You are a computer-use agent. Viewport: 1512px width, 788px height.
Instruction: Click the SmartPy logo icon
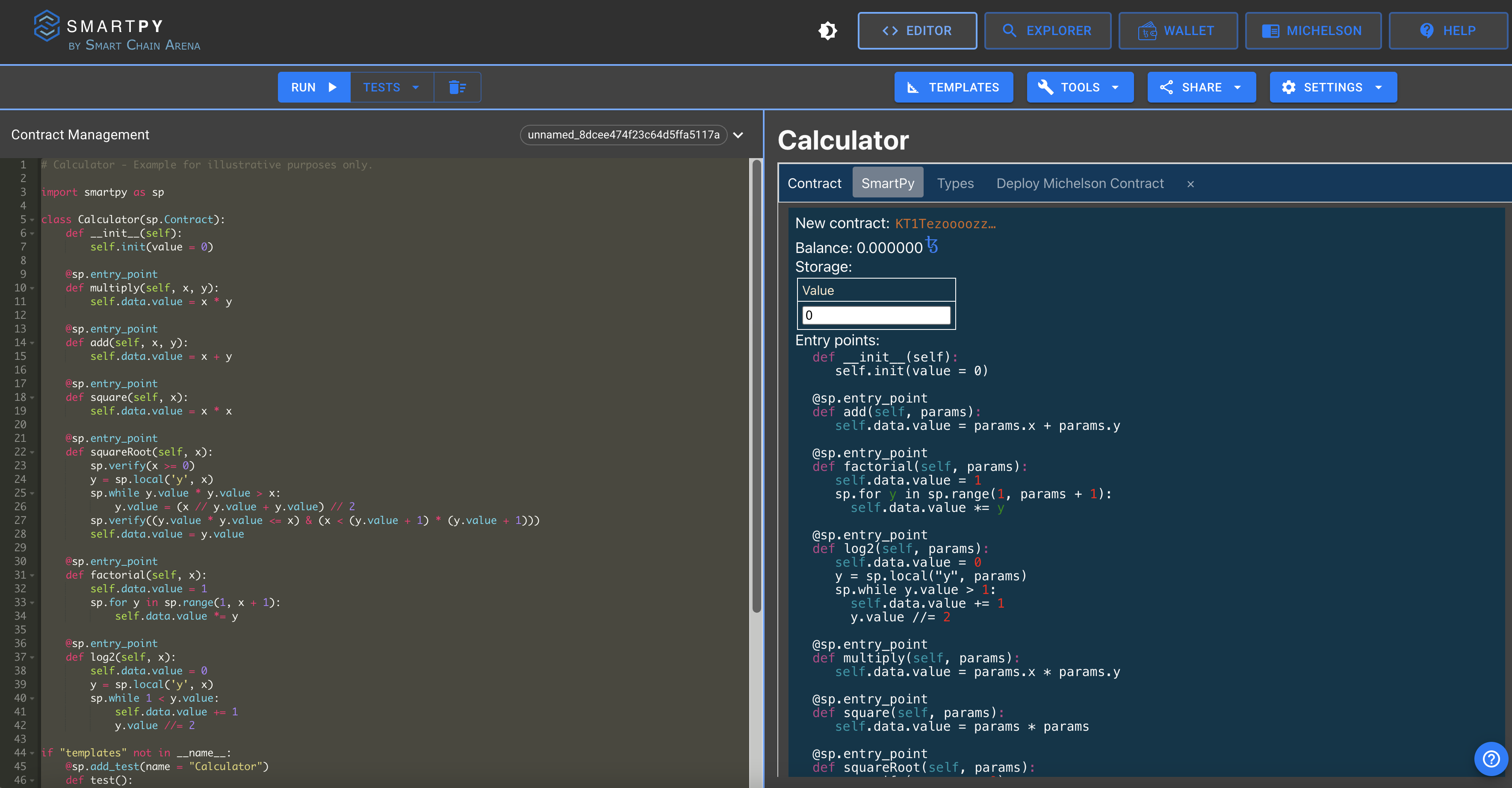46,26
